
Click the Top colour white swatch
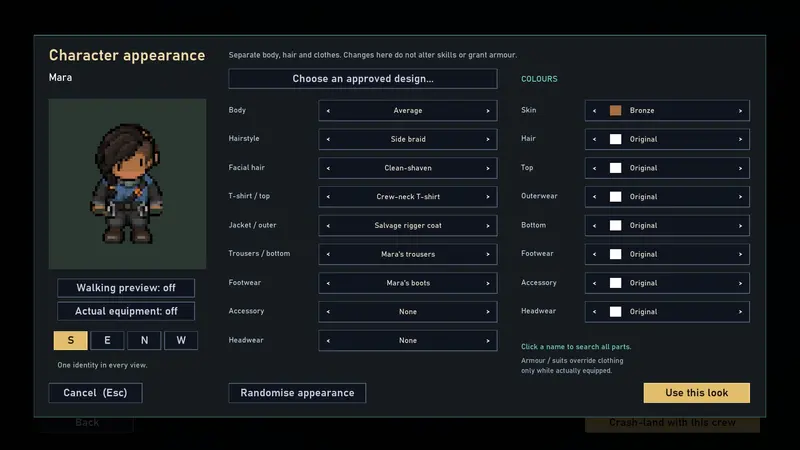pyautogui.click(x=615, y=168)
